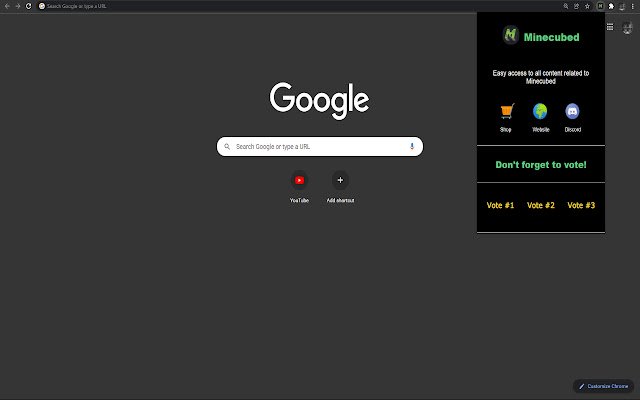This screenshot has width=640, height=400.
Task: Open the Vote #1 link
Action: click(500, 205)
